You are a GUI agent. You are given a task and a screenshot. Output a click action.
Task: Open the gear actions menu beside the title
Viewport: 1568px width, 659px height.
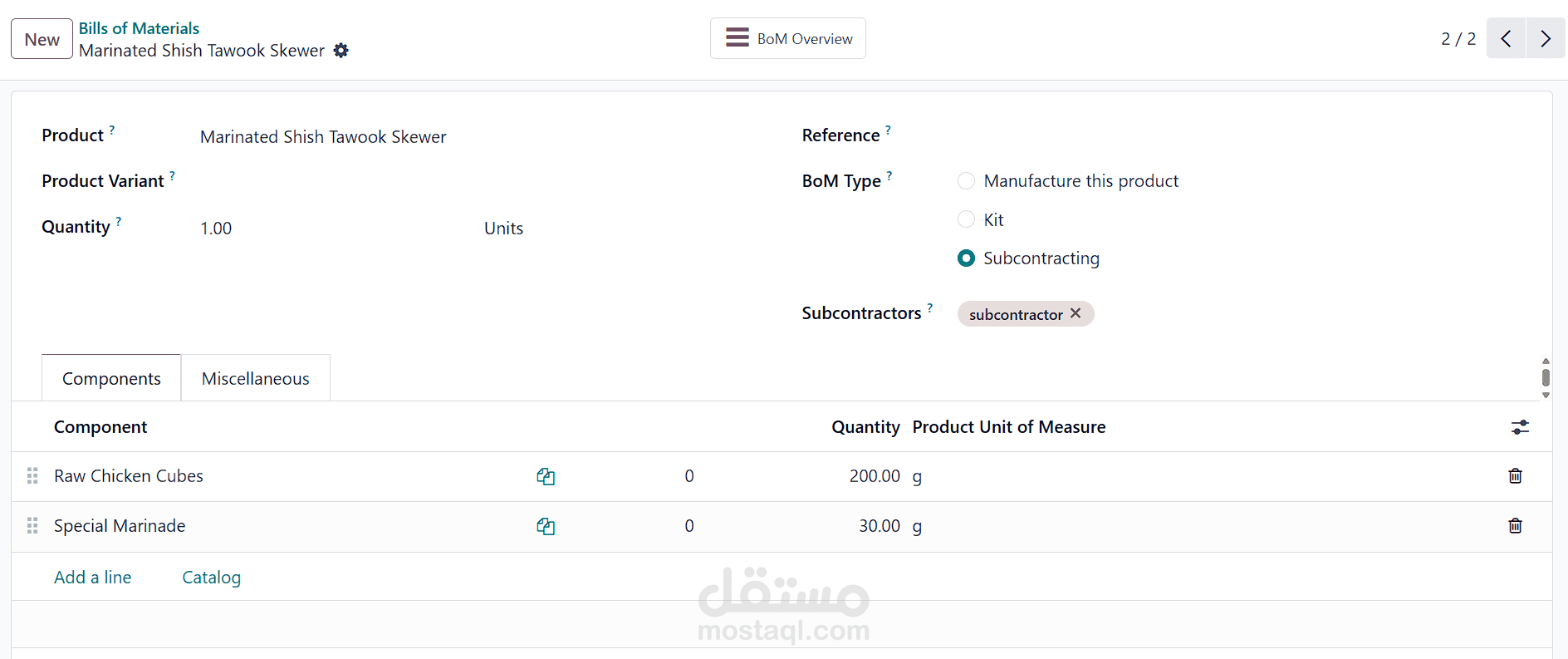point(341,51)
